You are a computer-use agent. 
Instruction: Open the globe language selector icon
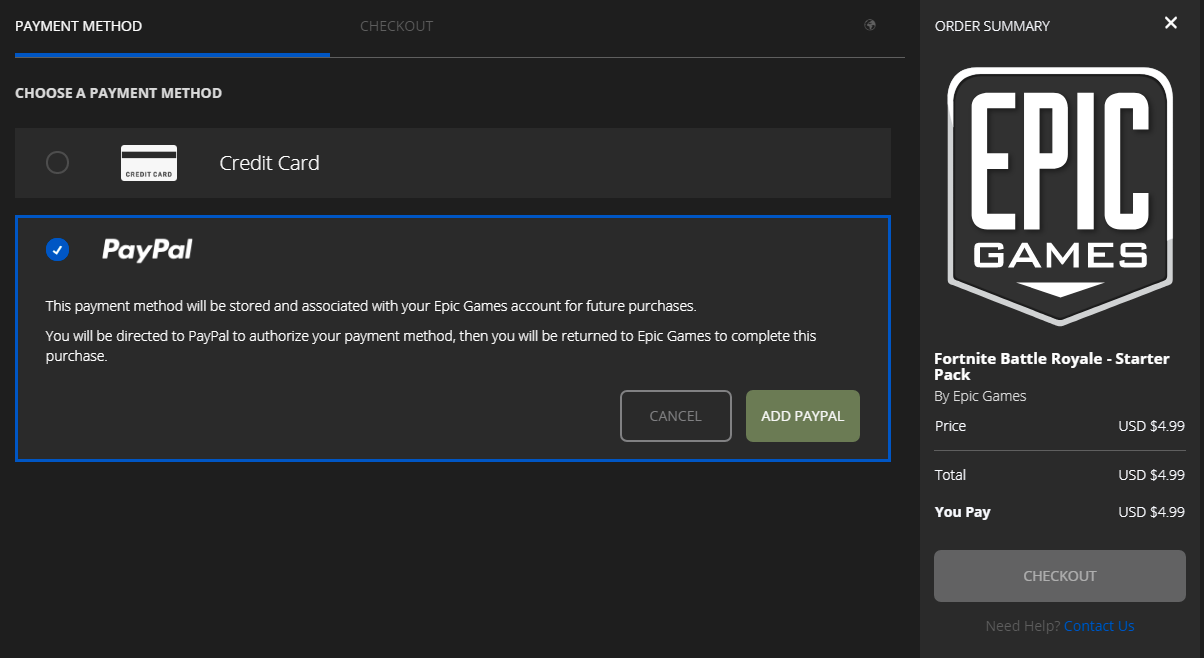870,25
